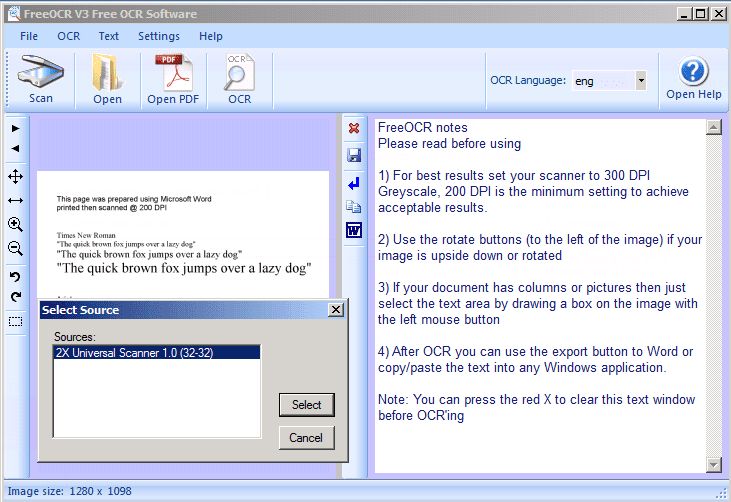Rotate image clockwise

coord(15,297)
